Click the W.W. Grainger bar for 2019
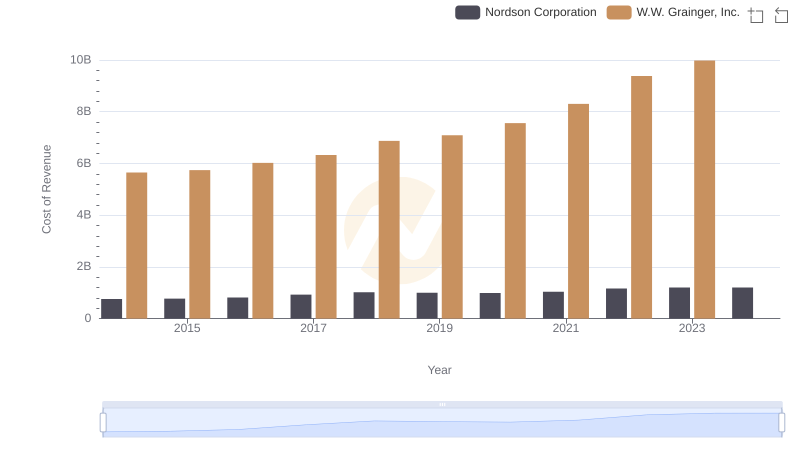Screen dimensions: 800x461 click(x=452, y=227)
